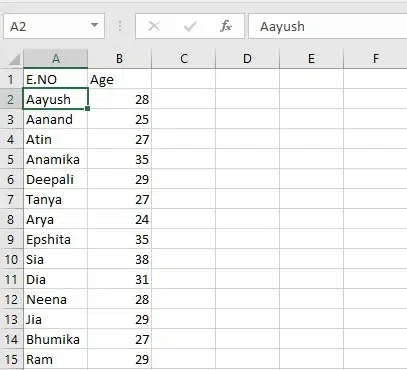Viewport: 407px width, 370px height.
Task: Select row 12 header
Action: click(11, 299)
